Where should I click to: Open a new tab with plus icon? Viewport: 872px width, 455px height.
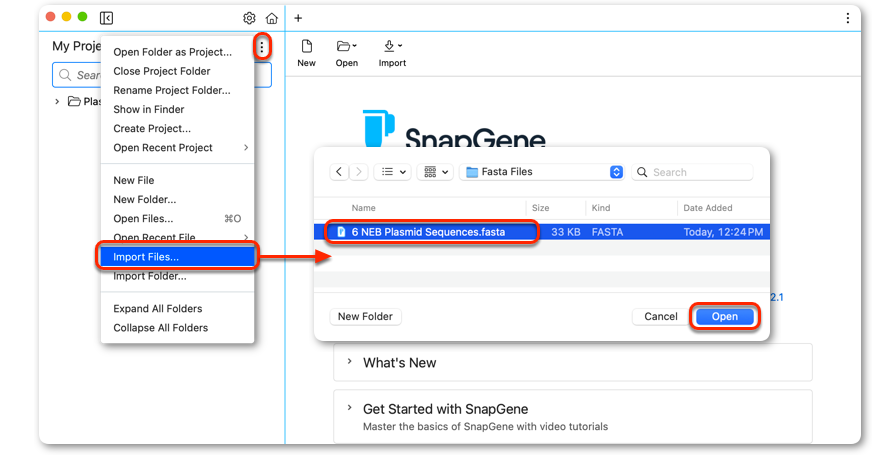pos(298,18)
